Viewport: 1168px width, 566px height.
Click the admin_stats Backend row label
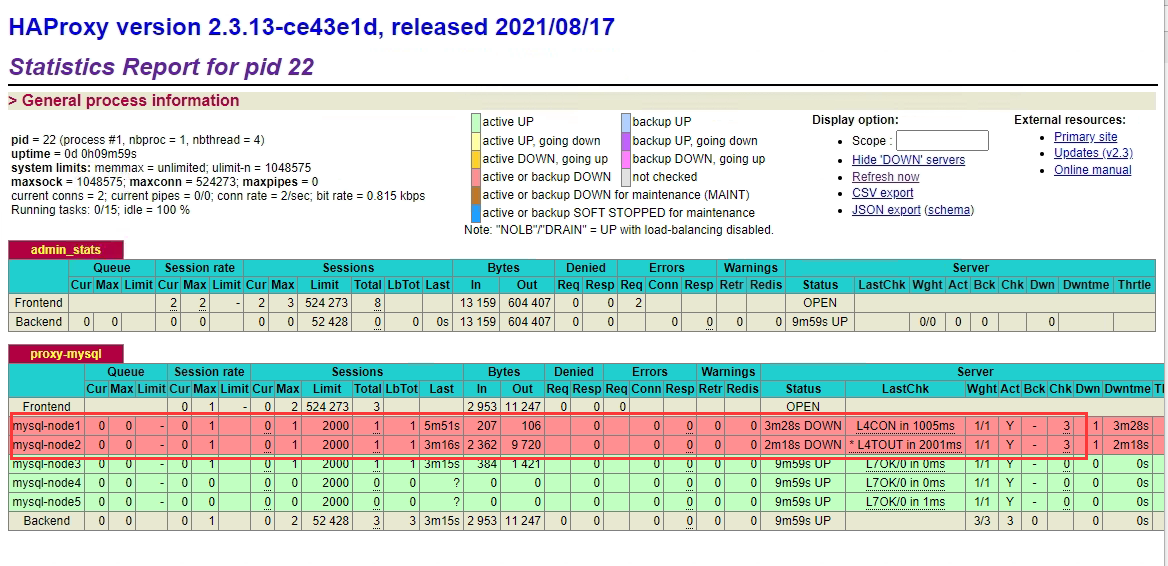[39, 322]
